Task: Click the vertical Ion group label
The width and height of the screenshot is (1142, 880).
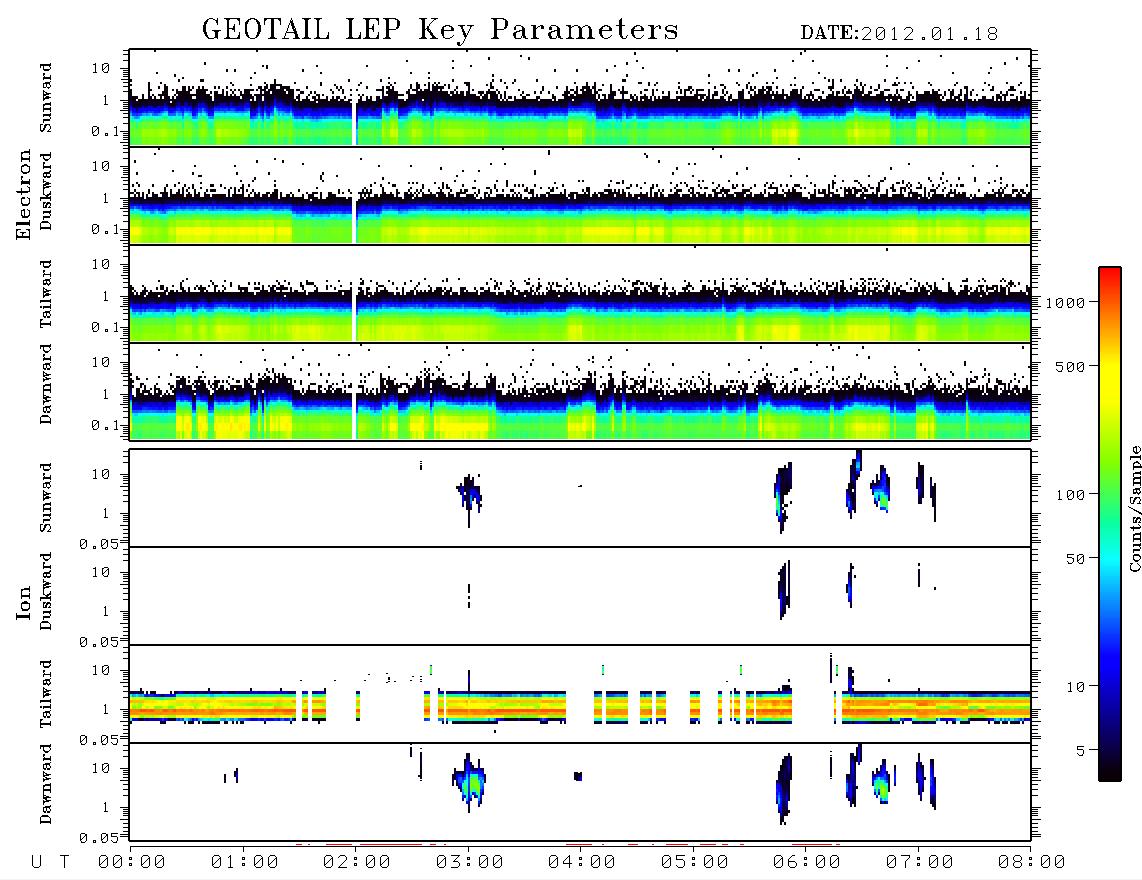Action: pos(23,602)
